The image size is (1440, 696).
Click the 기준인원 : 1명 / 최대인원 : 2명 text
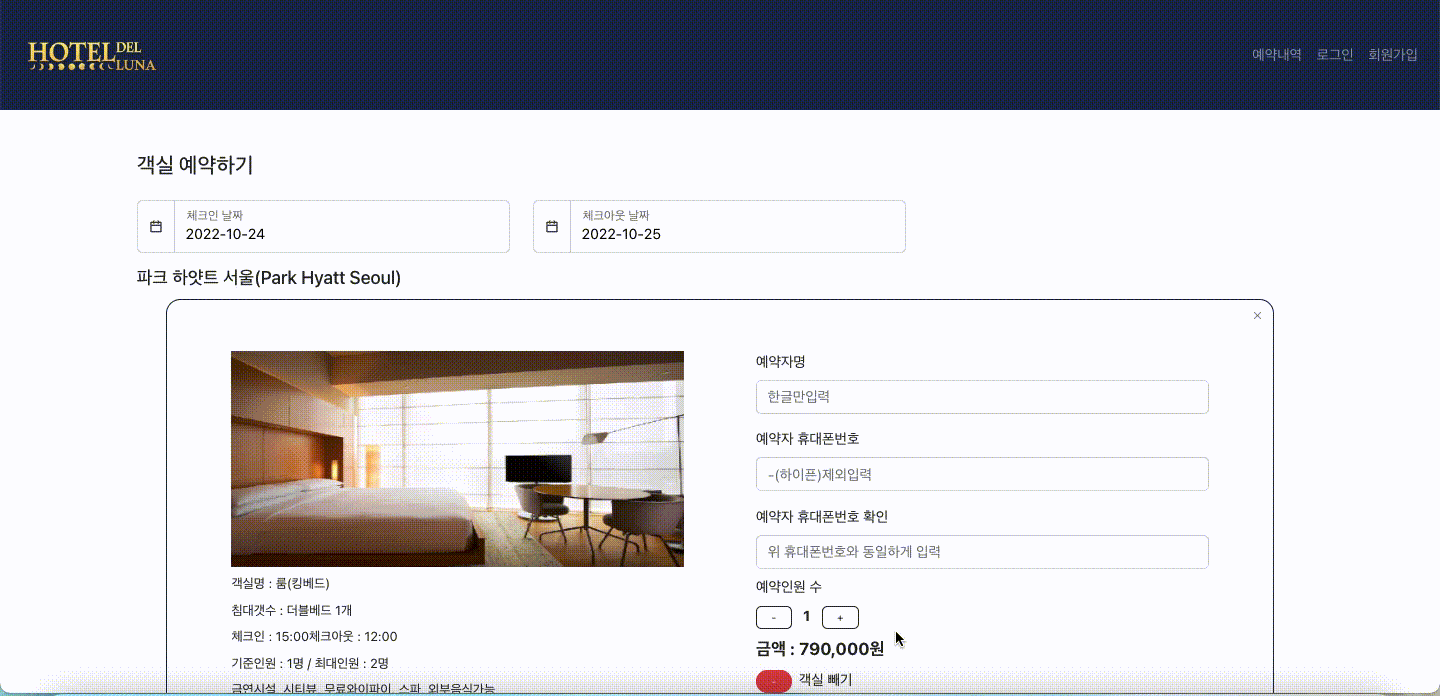[x=310, y=663]
